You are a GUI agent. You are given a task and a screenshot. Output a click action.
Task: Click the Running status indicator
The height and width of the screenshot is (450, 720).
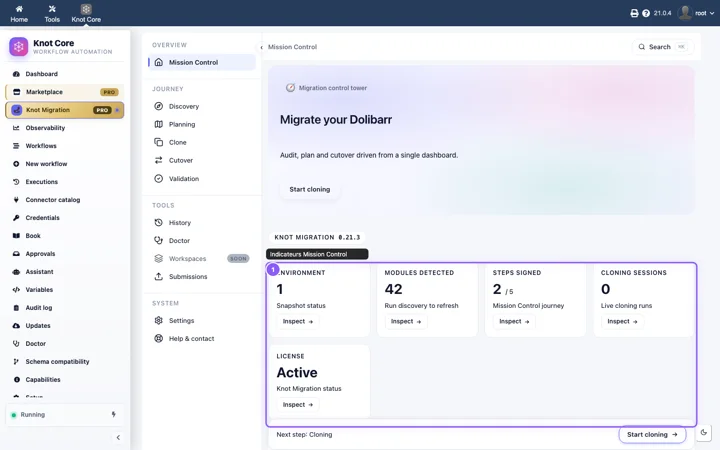click(x=28, y=415)
